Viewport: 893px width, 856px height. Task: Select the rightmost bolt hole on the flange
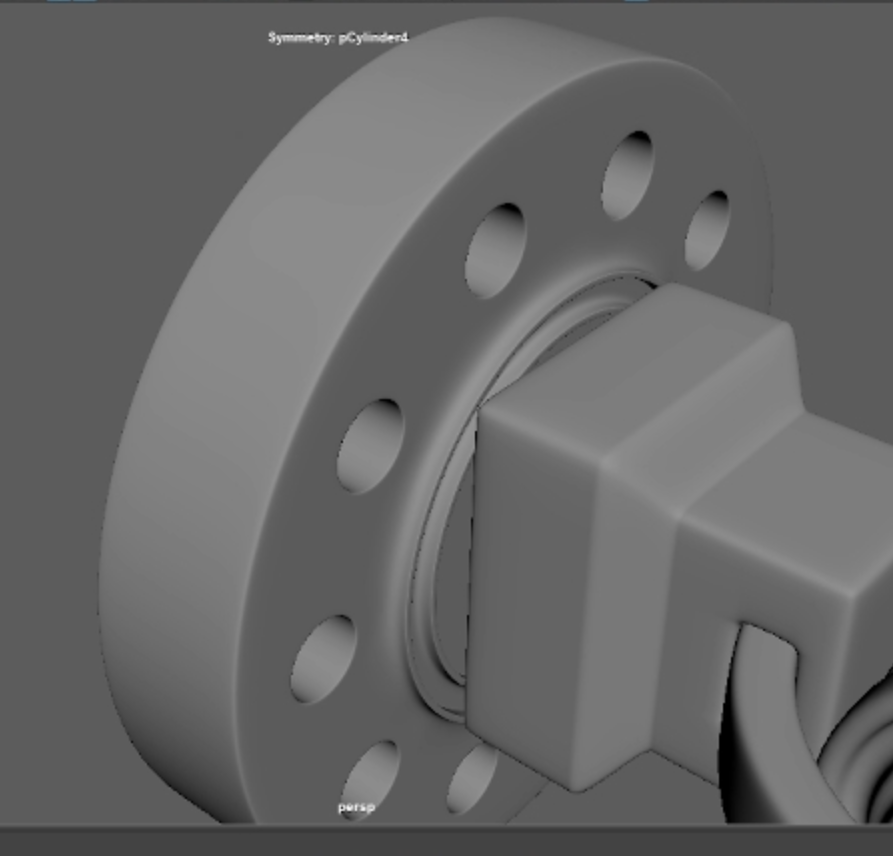[708, 229]
